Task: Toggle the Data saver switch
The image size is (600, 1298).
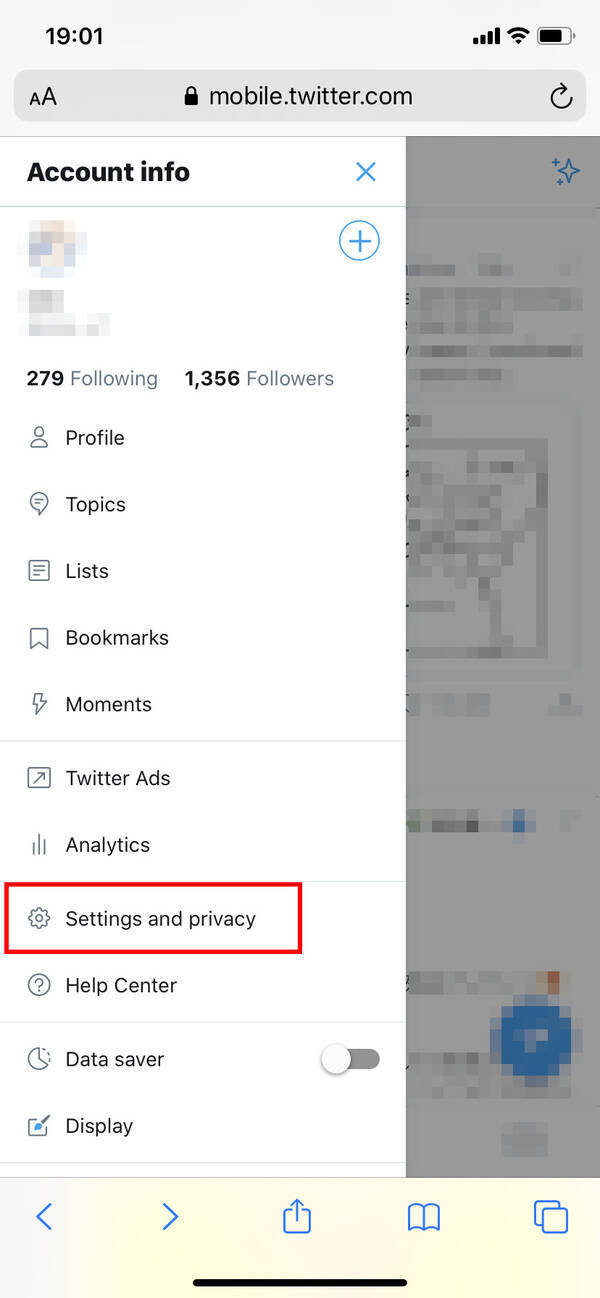Action: click(350, 1060)
